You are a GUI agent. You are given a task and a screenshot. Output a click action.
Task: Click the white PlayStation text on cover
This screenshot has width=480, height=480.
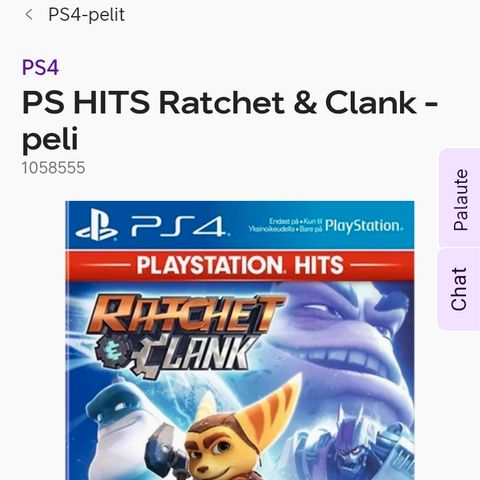tap(364, 226)
